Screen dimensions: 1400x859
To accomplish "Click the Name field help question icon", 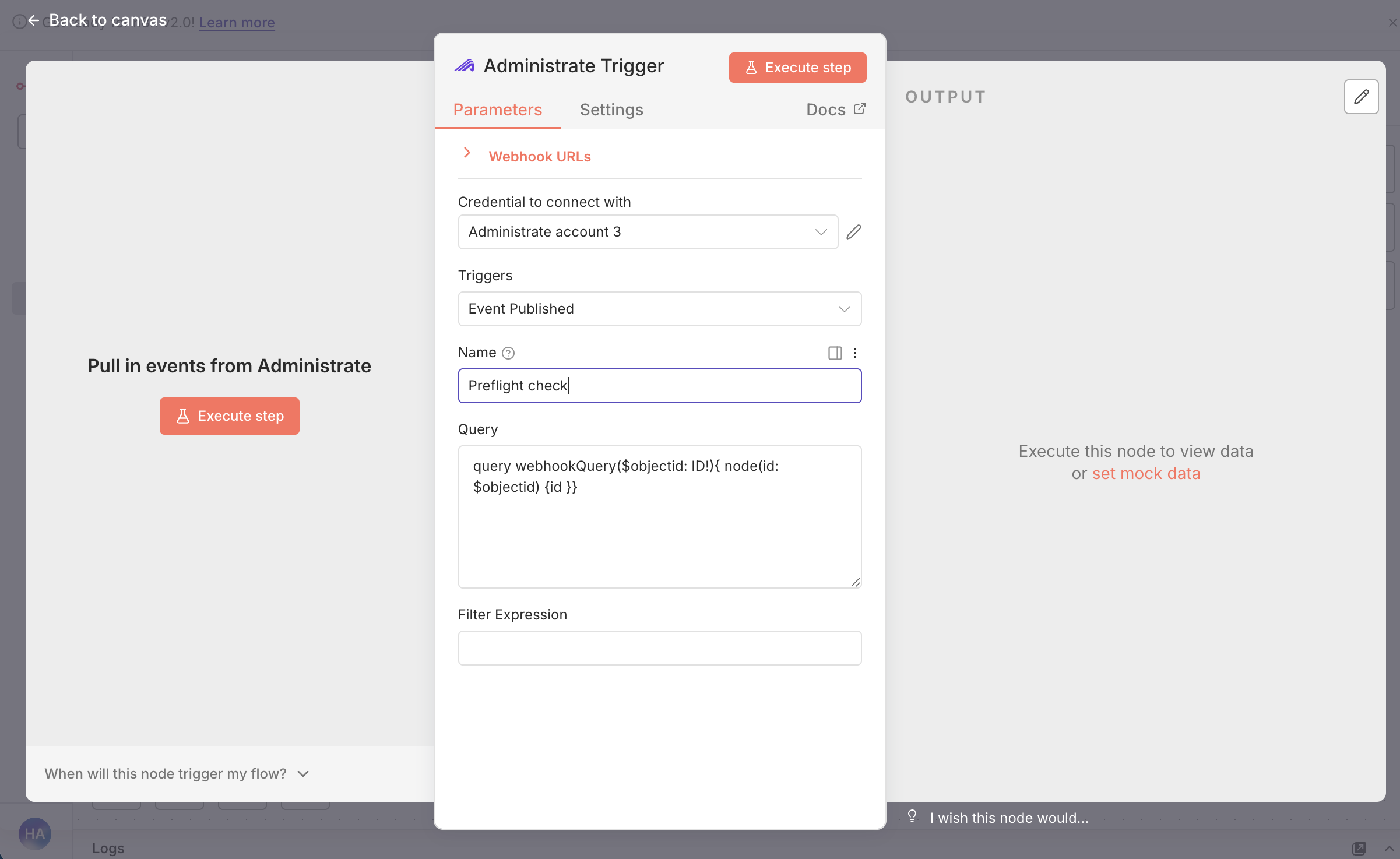I will 508,353.
